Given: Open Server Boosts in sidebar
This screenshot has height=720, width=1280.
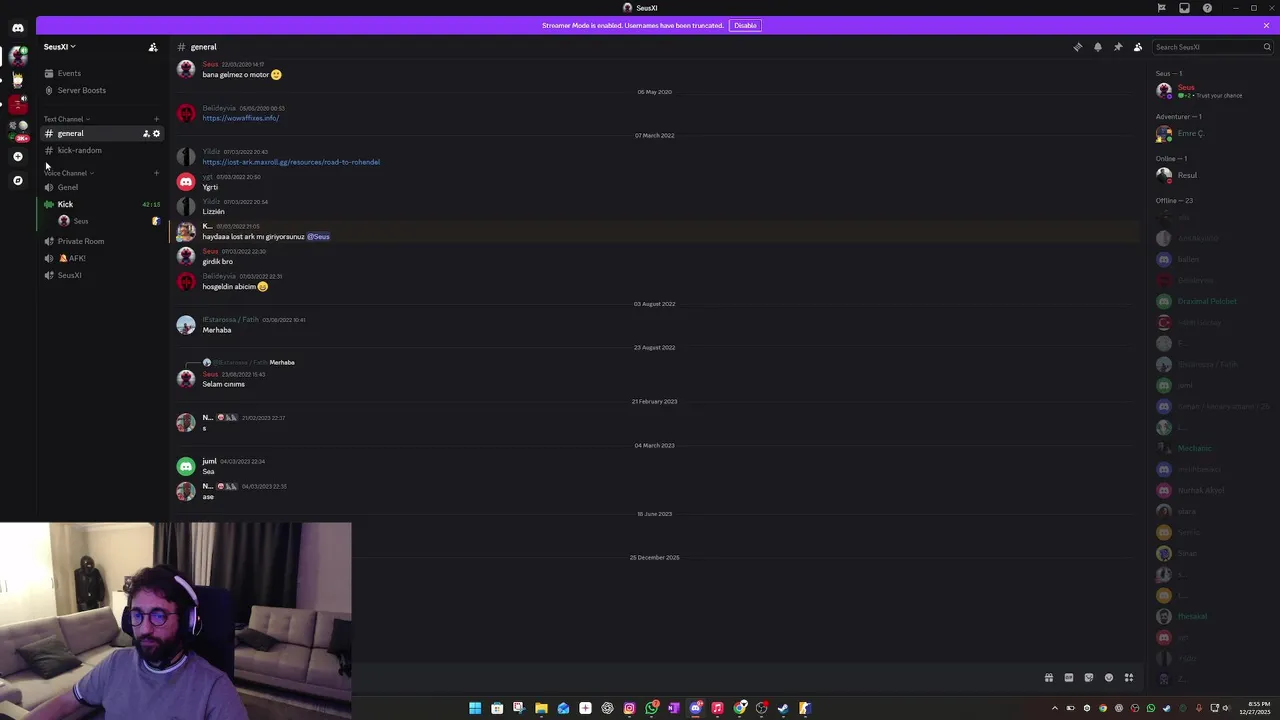Looking at the screenshot, I should [x=81, y=90].
